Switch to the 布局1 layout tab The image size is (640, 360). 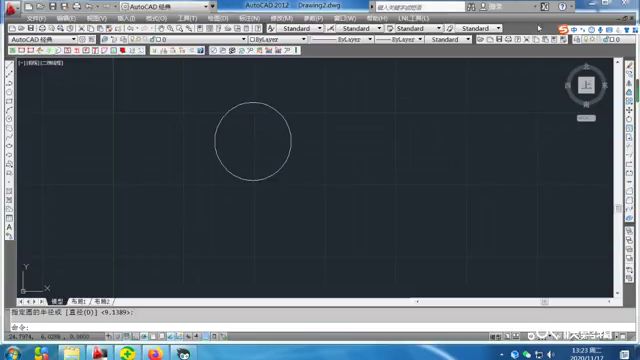[78, 301]
